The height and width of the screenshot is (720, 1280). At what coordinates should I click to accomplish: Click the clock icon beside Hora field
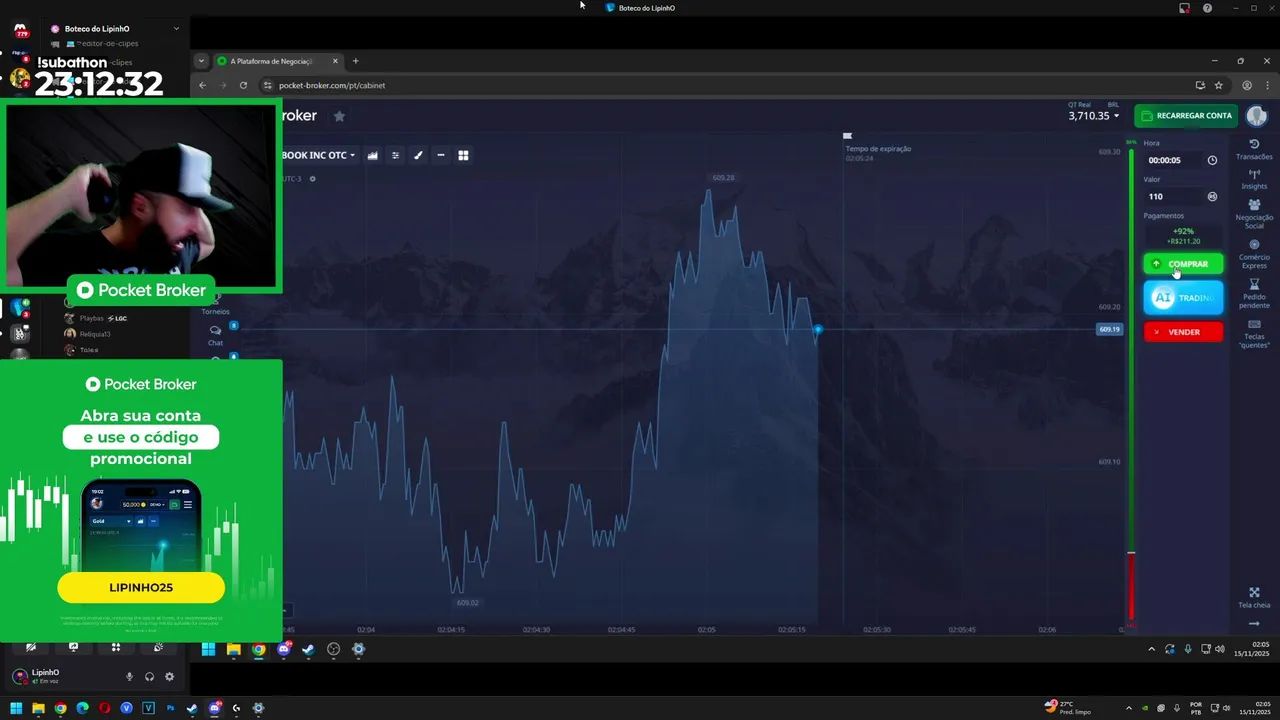1212,160
